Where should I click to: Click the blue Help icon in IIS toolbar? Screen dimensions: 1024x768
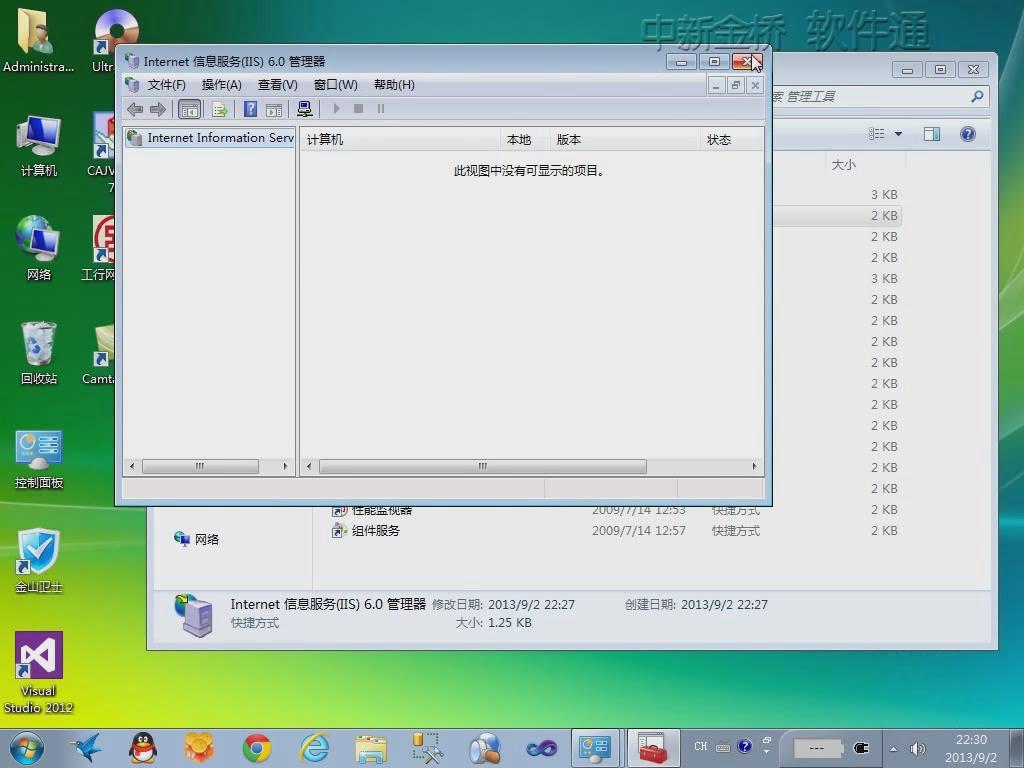click(x=250, y=109)
